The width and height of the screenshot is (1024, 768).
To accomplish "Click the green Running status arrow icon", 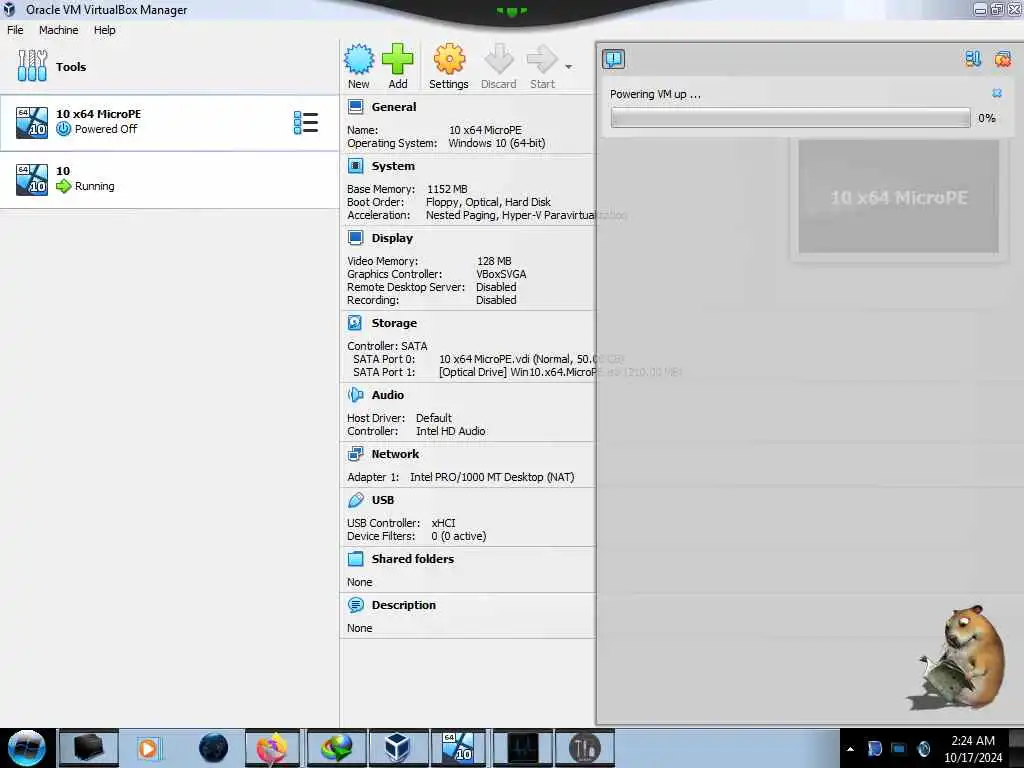I will (x=63, y=186).
